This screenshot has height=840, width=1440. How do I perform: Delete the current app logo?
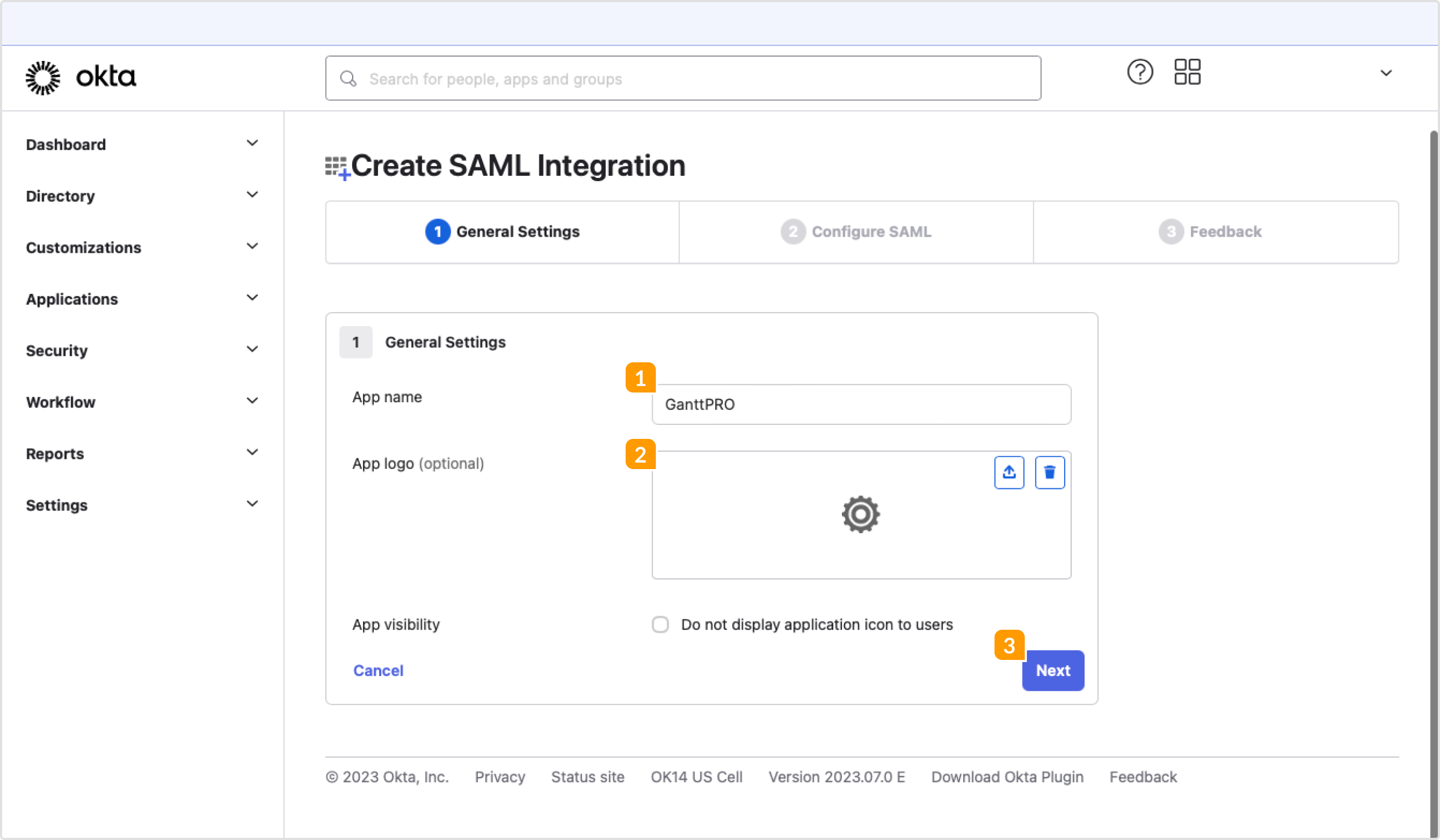point(1049,472)
